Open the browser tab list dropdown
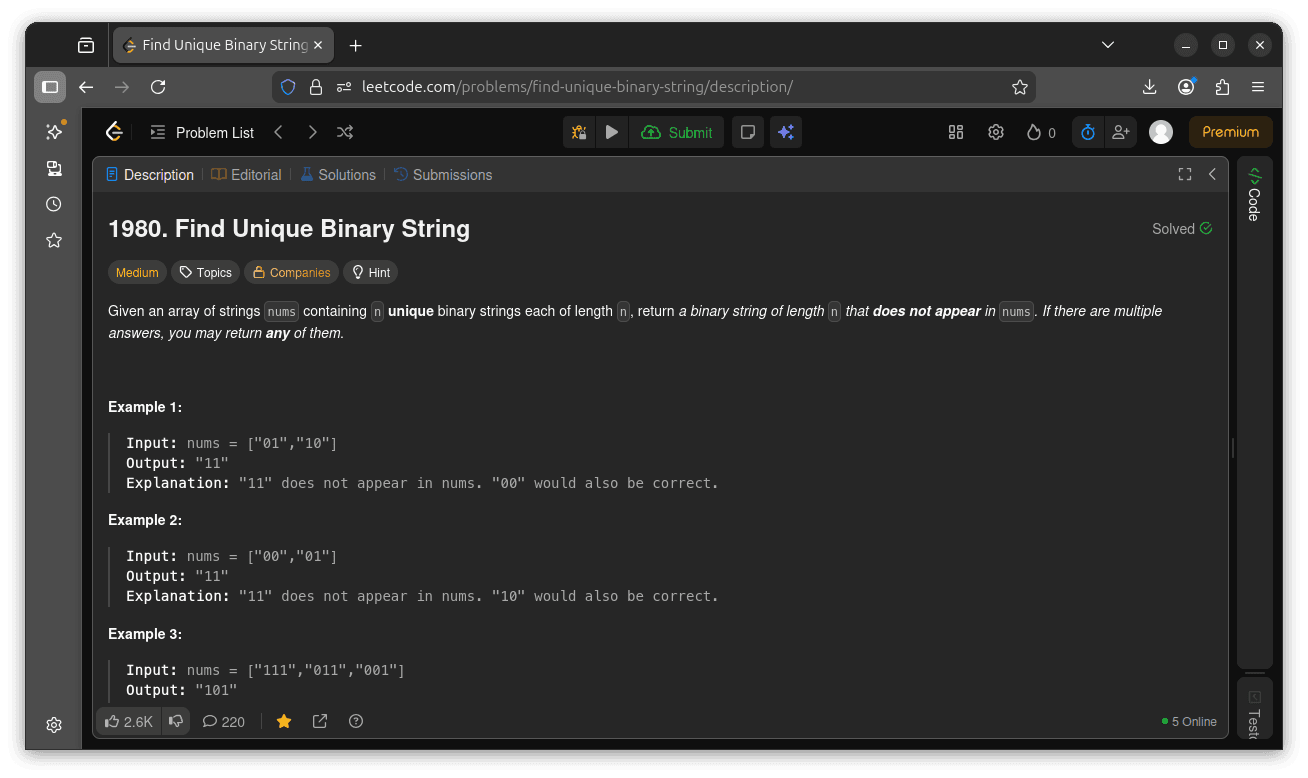The height and width of the screenshot is (778, 1308). (1107, 44)
